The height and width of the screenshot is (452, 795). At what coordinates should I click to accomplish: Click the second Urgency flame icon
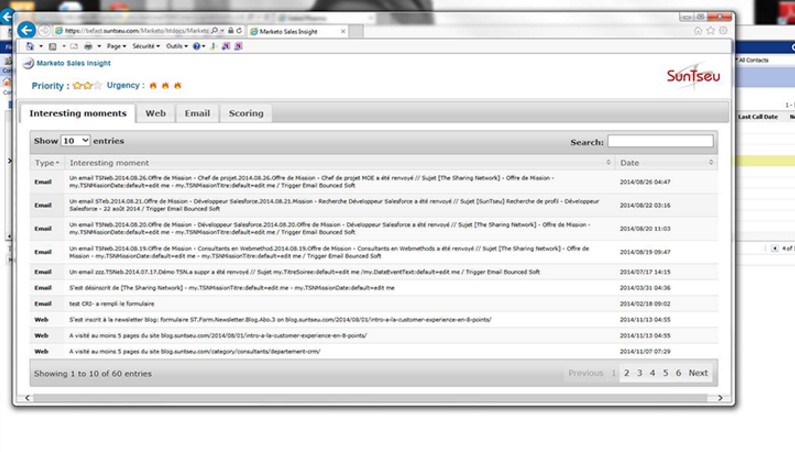click(165, 85)
